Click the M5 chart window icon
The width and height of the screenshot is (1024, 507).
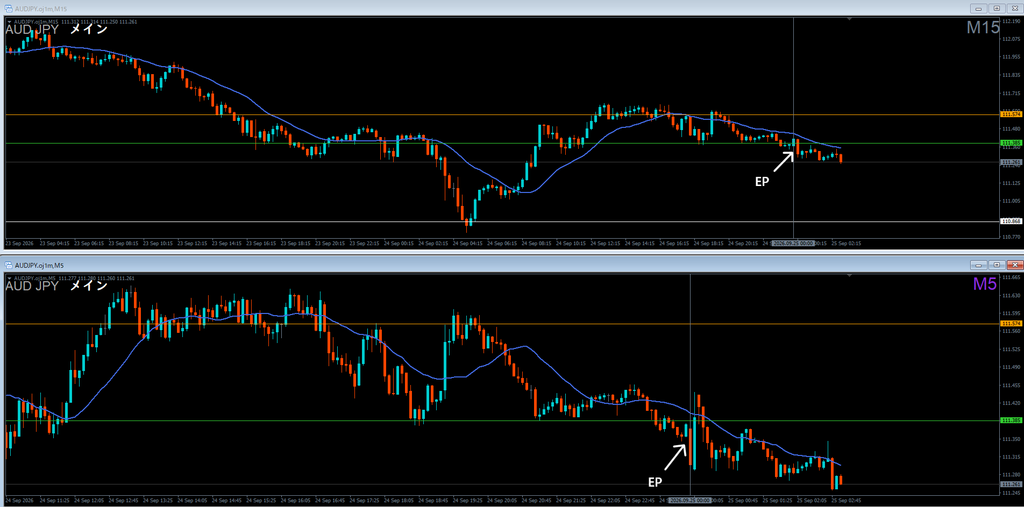[8, 265]
